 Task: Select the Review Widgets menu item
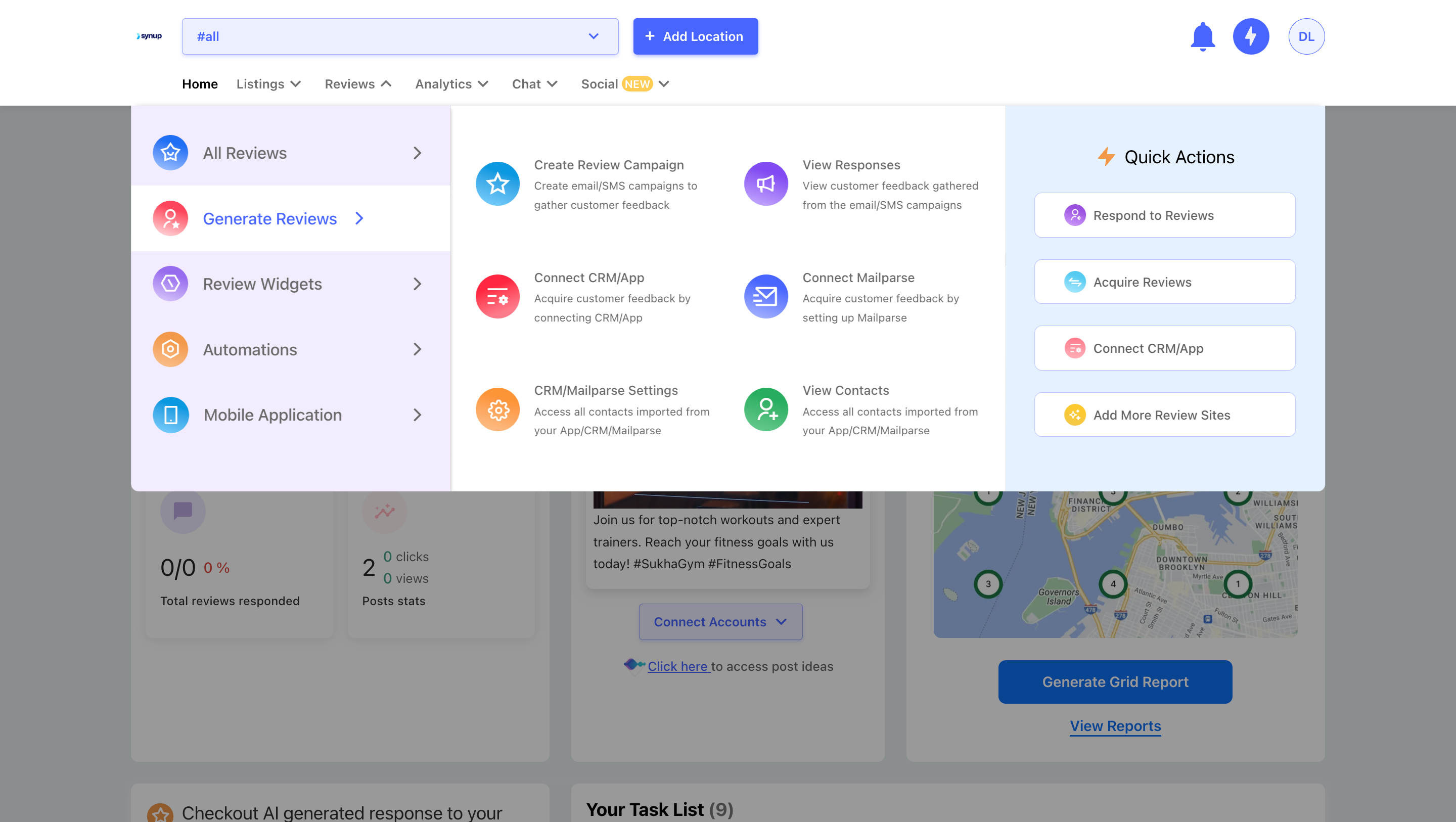[x=262, y=284]
